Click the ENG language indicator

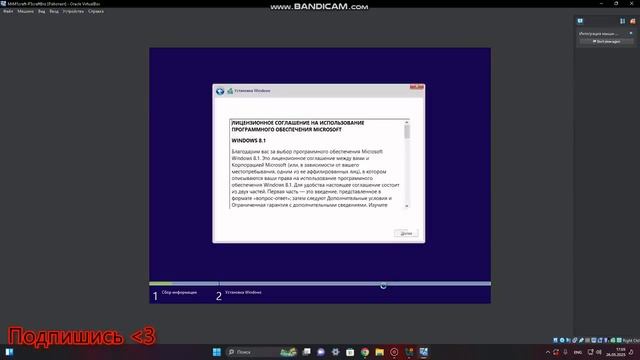pyautogui.click(x=578, y=352)
